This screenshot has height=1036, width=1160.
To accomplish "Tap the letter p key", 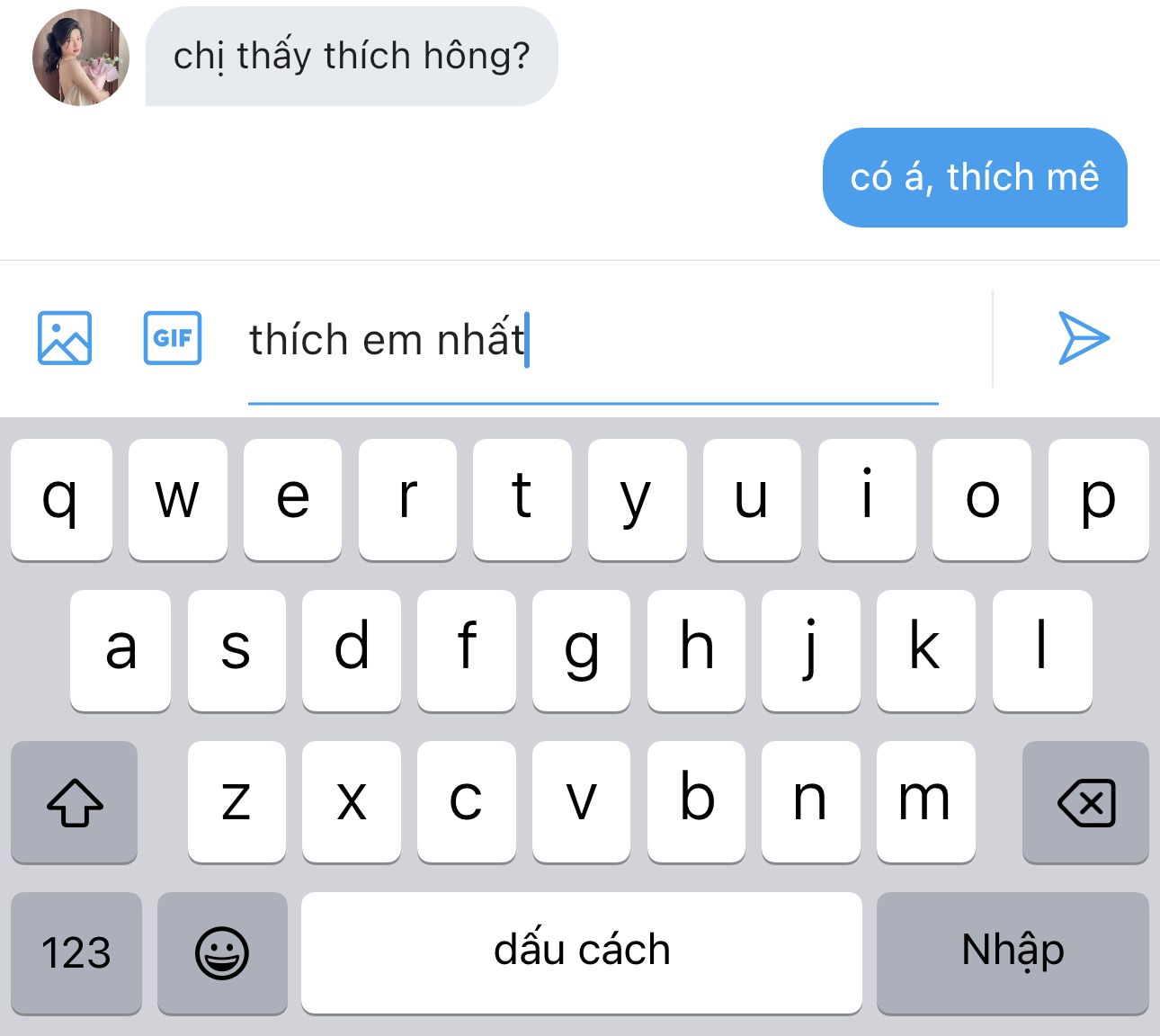I will click(1099, 500).
